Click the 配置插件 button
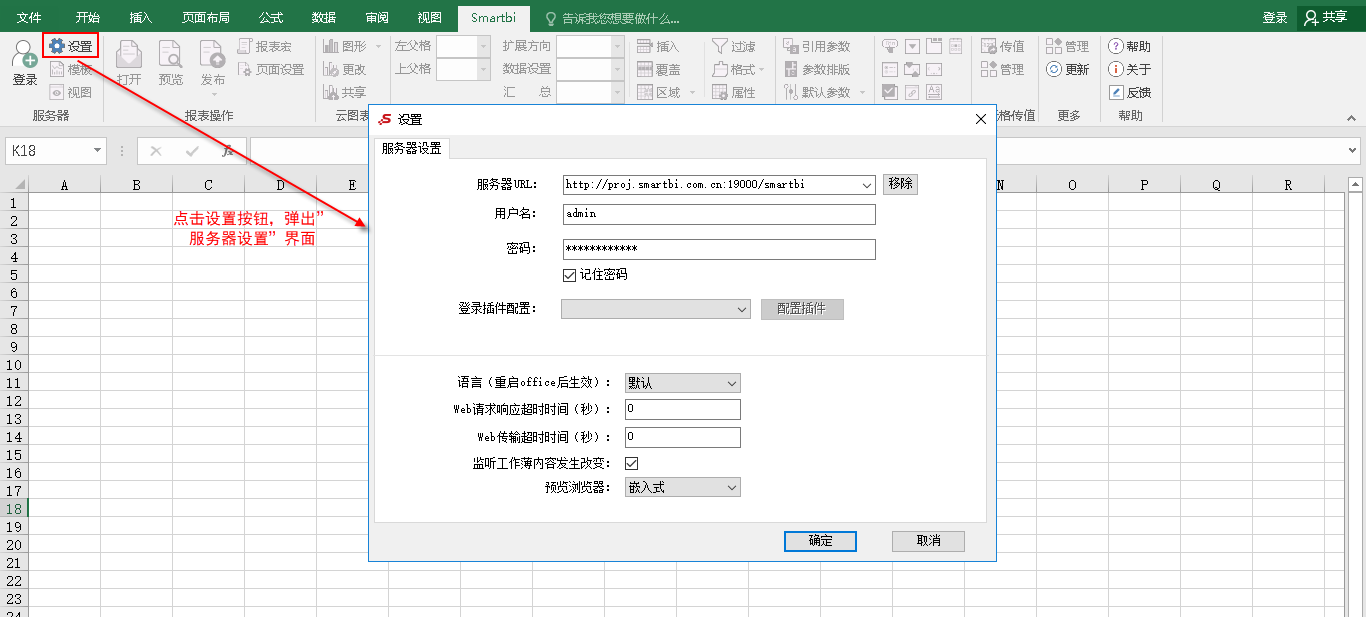Viewport: 1366px width, 617px height. click(x=802, y=309)
